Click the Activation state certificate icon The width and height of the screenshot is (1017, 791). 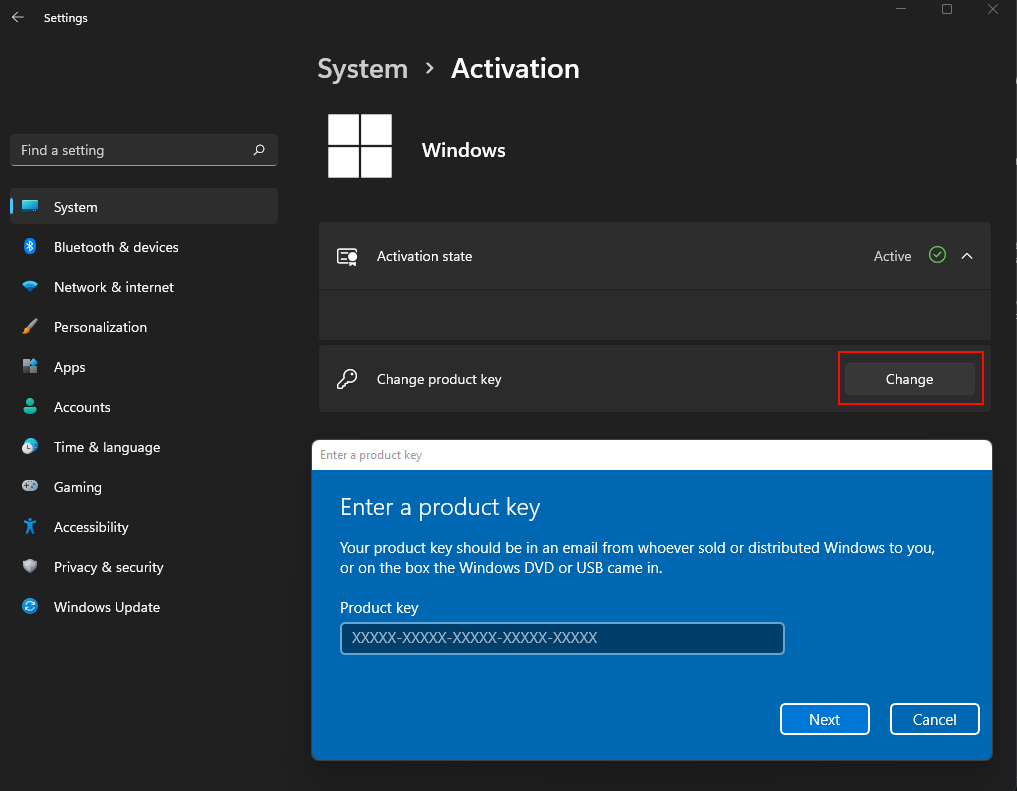tap(347, 257)
